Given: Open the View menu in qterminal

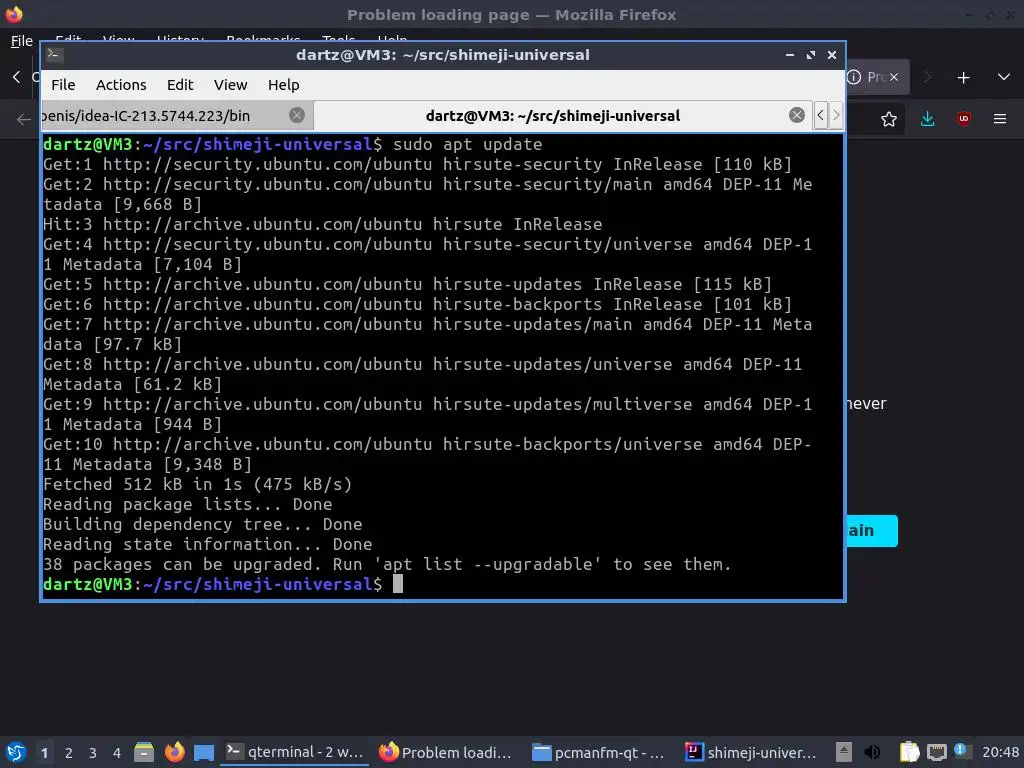Looking at the screenshot, I should pyautogui.click(x=231, y=85).
